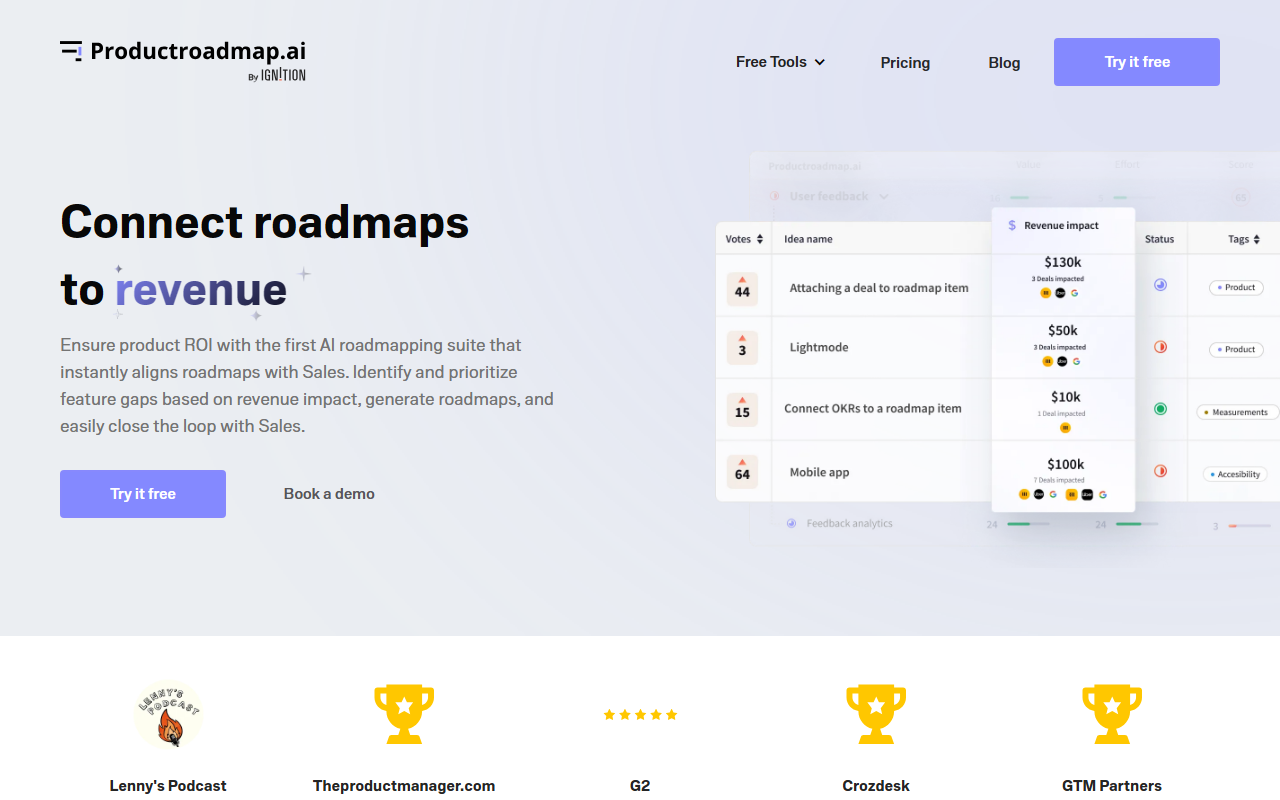Viewport: 1280px width, 800px height.
Task: Click status icon for 'Attaching a deal' row
Action: click(1160, 285)
